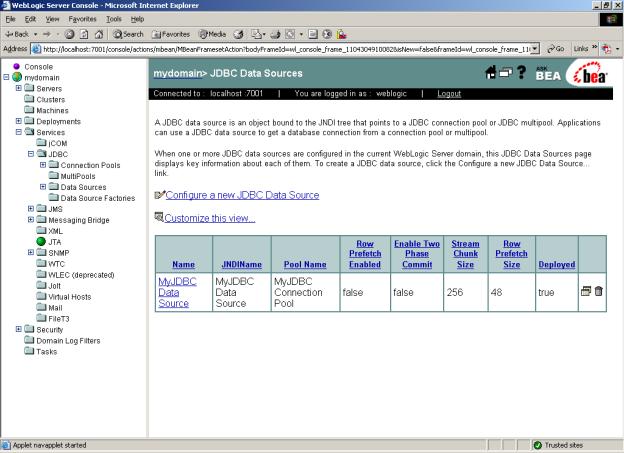Open the Help menu
Image resolution: width=624 pixels, height=453 pixels.
point(137,19)
